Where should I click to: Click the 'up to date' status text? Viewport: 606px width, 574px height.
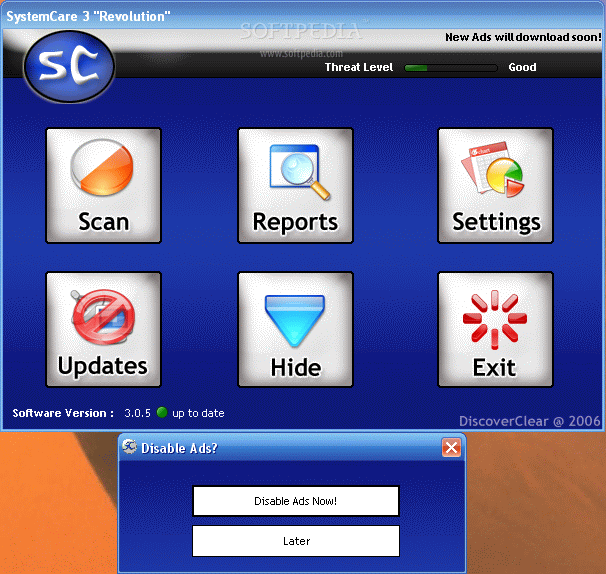coord(198,413)
